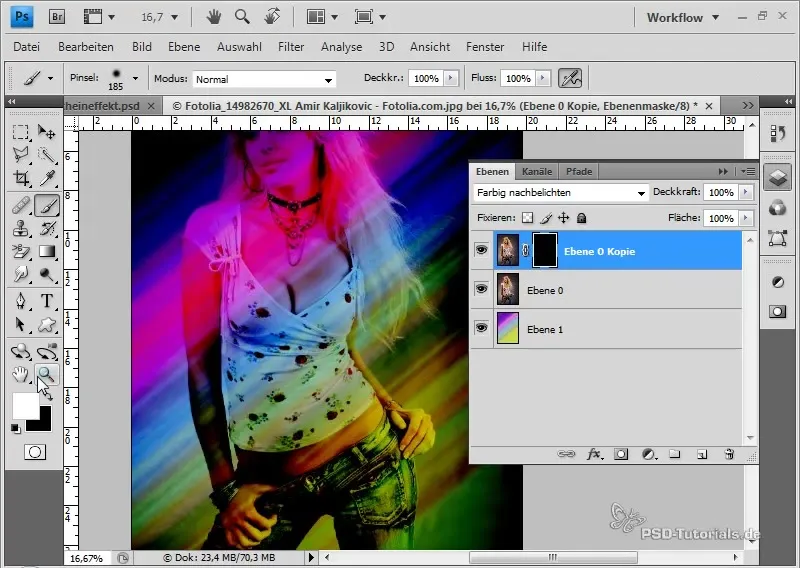The height and width of the screenshot is (568, 800).
Task: Open the Deckkr. slider arrow
Action: point(451,78)
